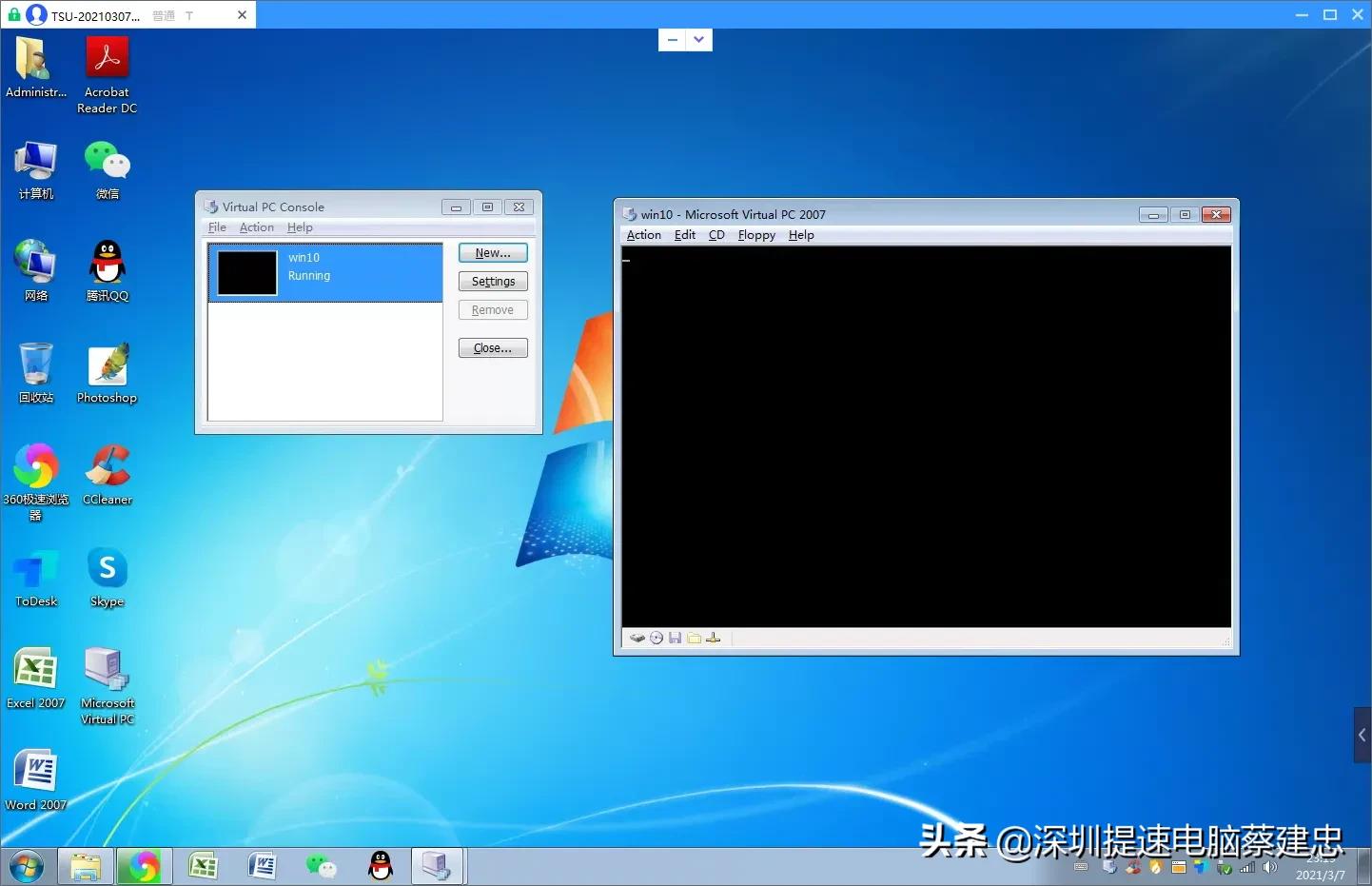Screen dimensions: 1372x886
Task: Click the TSU-20210307 remote session tab
Action: click(95, 15)
